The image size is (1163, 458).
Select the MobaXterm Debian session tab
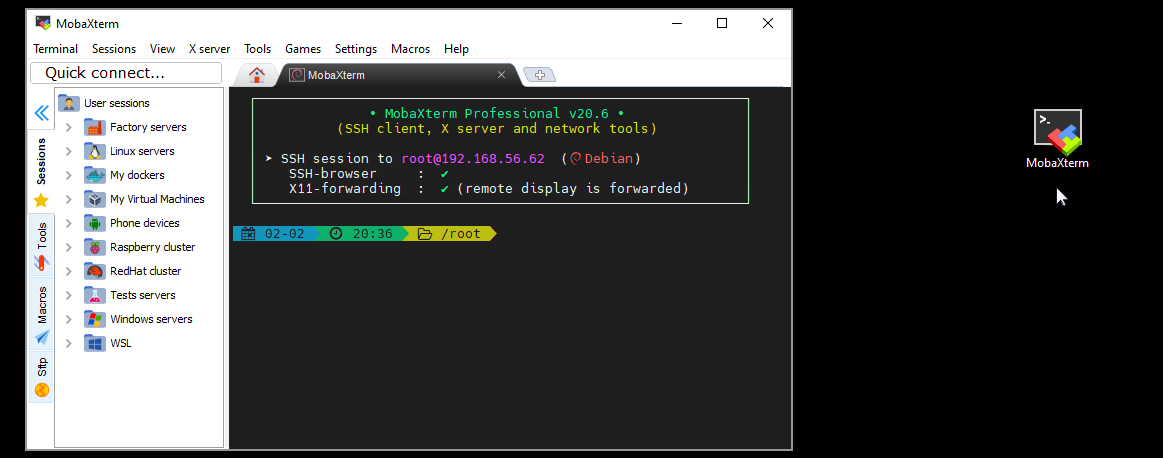tap(397, 75)
